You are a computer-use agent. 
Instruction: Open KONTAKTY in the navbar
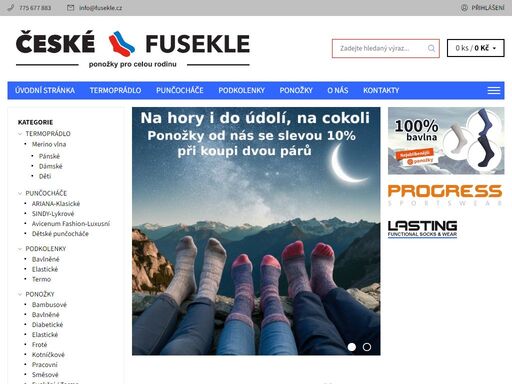[x=381, y=90]
